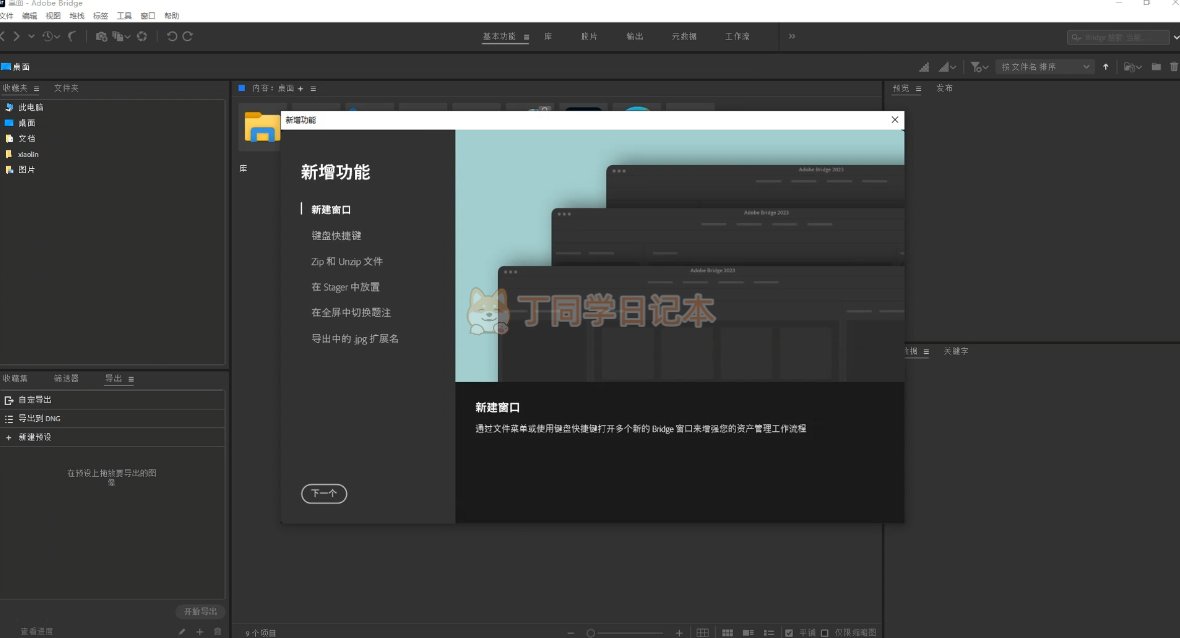This screenshot has width=1180, height=638.
Task: Click the delete item trash icon
Action: click(x=1173, y=67)
